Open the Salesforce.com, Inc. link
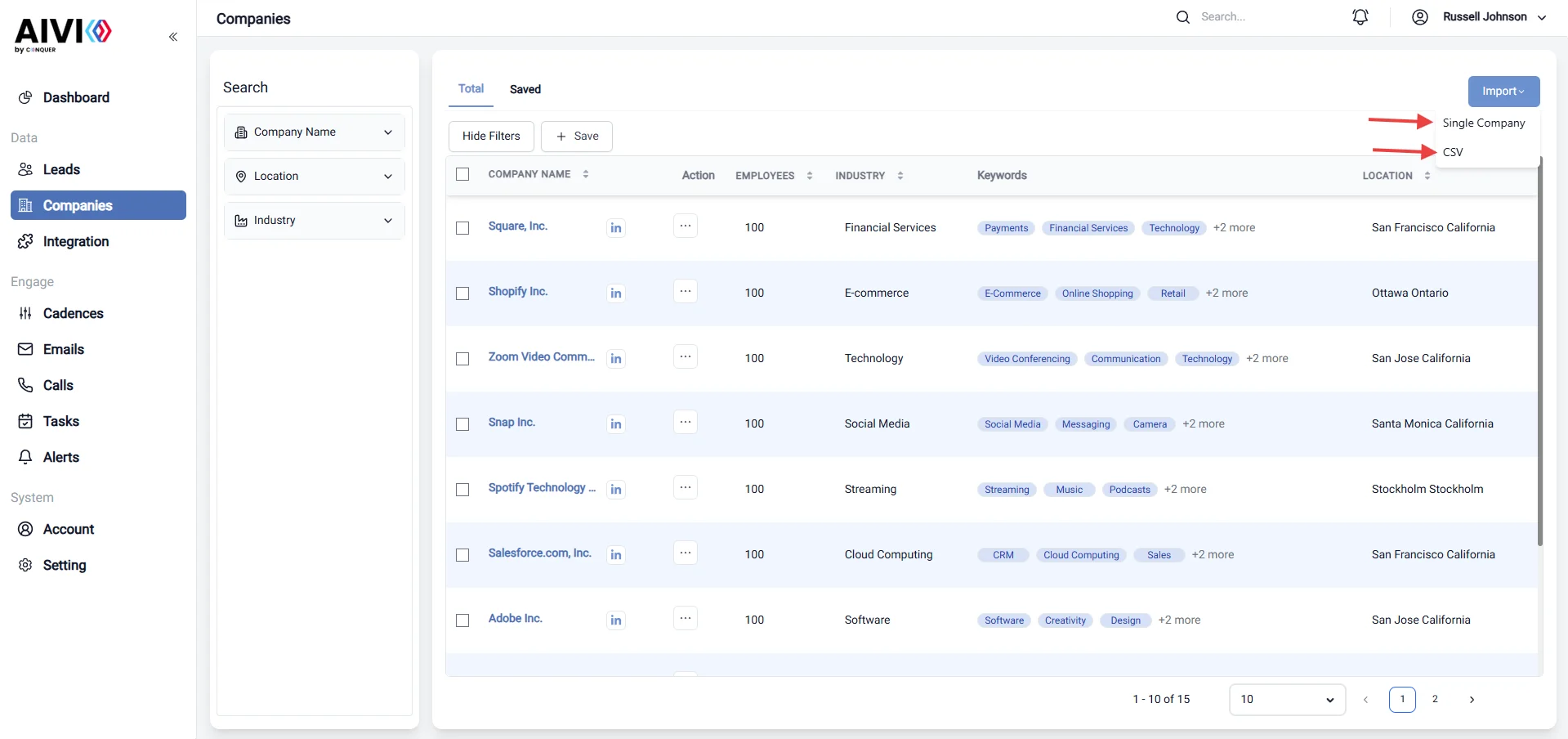Viewport: 1568px width, 739px height. pos(540,553)
